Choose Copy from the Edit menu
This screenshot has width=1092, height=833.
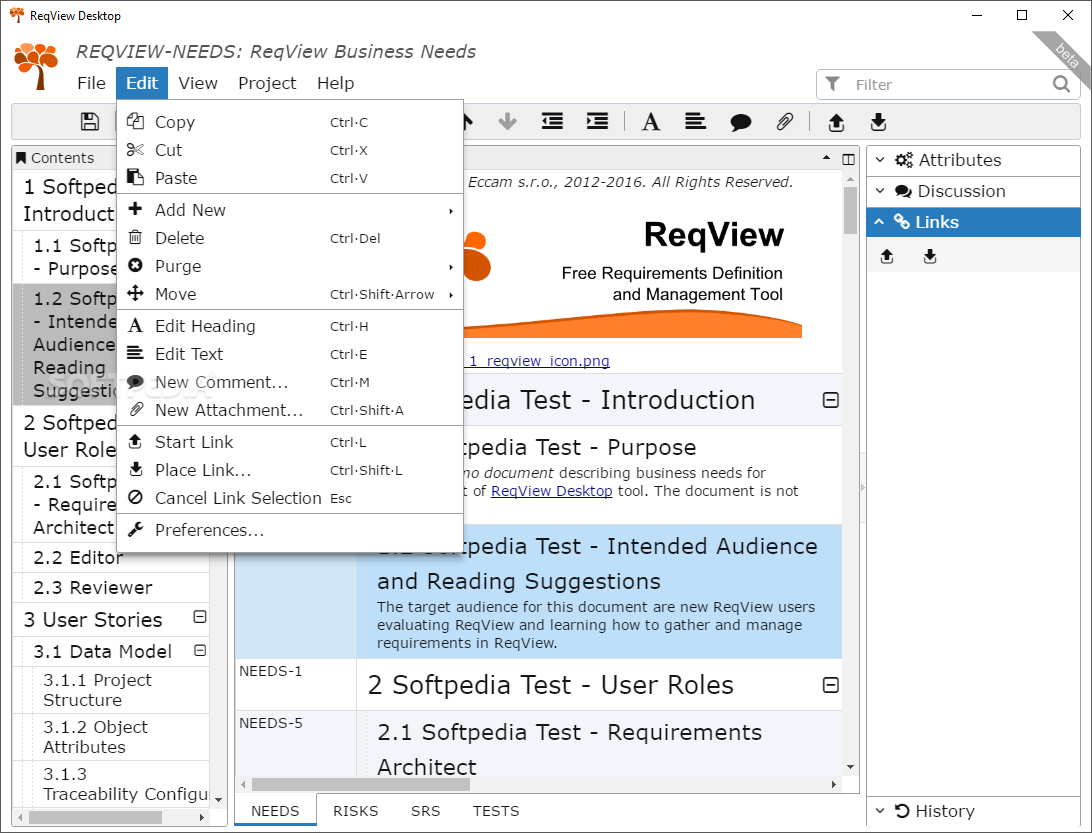pyautogui.click(x=290, y=122)
